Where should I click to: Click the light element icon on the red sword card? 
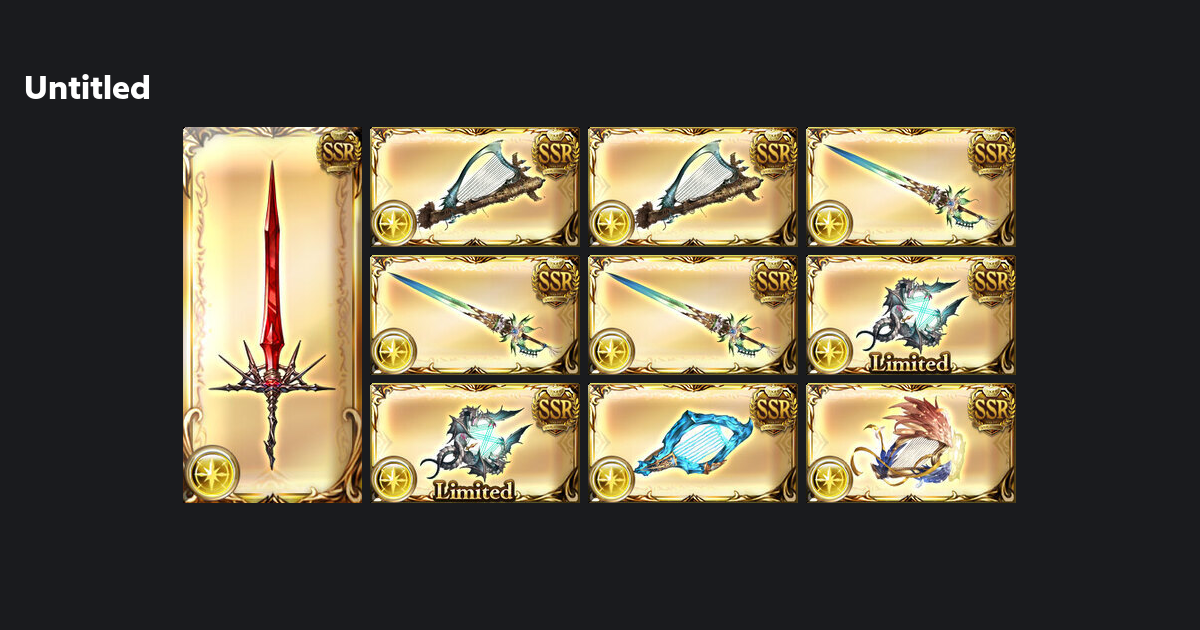coord(212,473)
